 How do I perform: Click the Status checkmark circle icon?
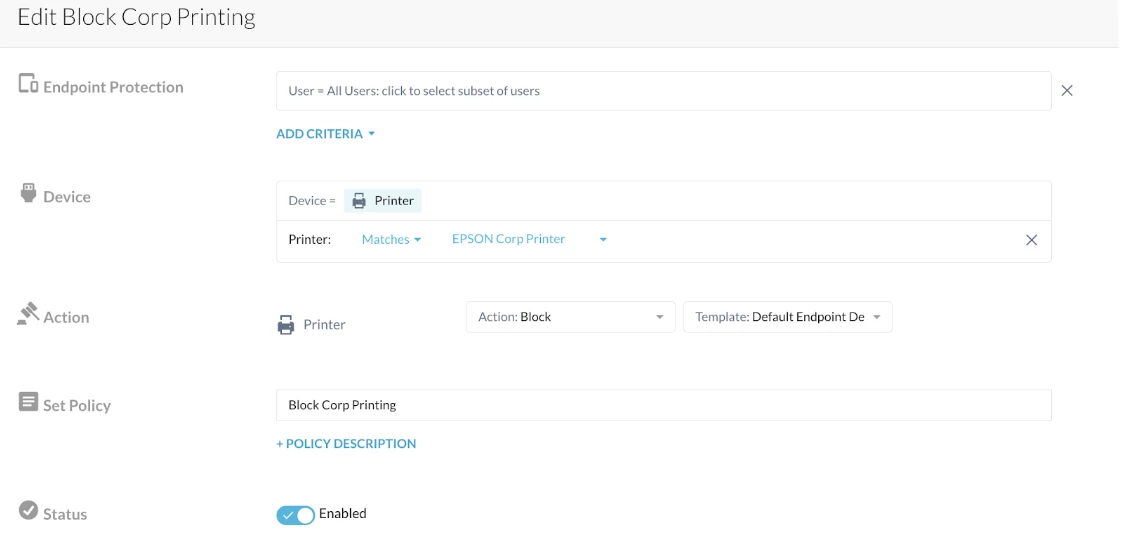[28, 511]
